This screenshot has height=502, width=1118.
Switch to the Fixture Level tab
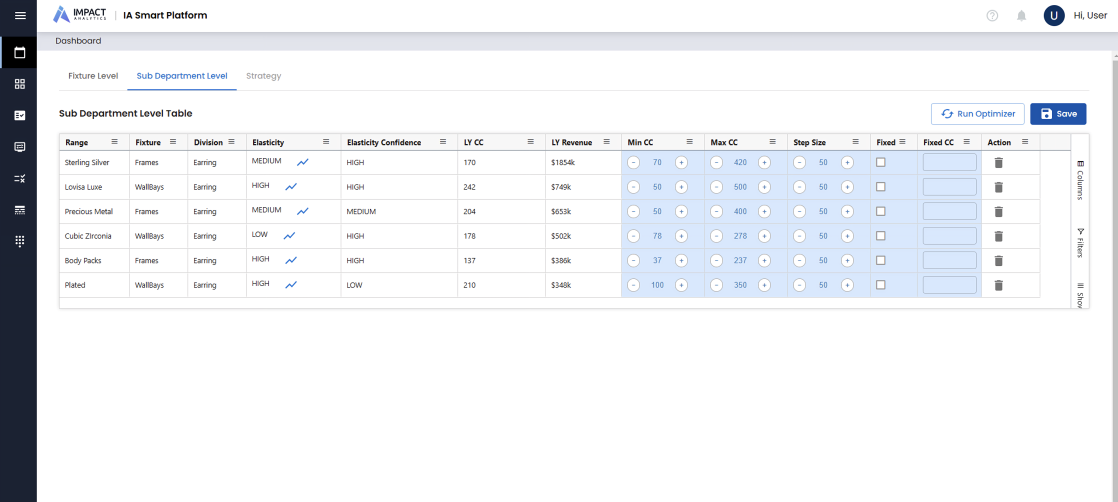pyautogui.click(x=93, y=76)
